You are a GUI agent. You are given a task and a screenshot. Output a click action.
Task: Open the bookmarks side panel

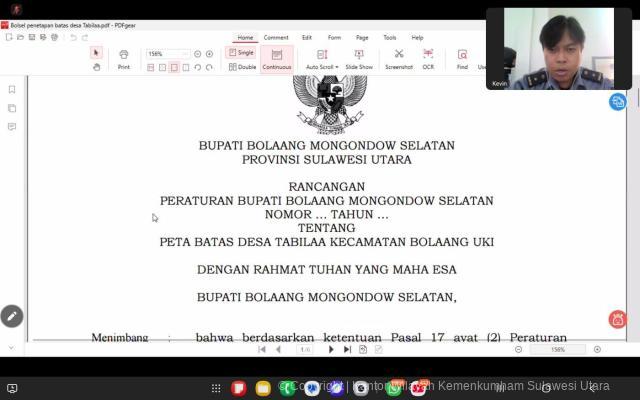coord(12,89)
